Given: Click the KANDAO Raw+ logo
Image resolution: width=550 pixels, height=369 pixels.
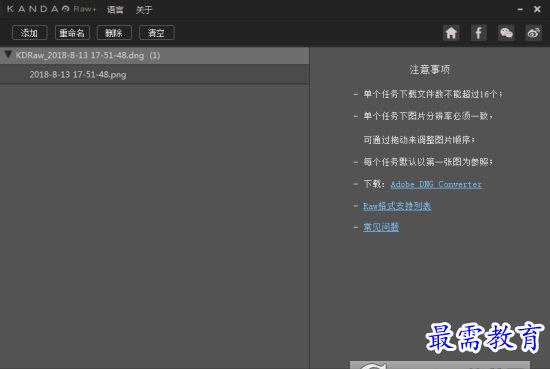Looking at the screenshot, I should (x=52, y=9).
